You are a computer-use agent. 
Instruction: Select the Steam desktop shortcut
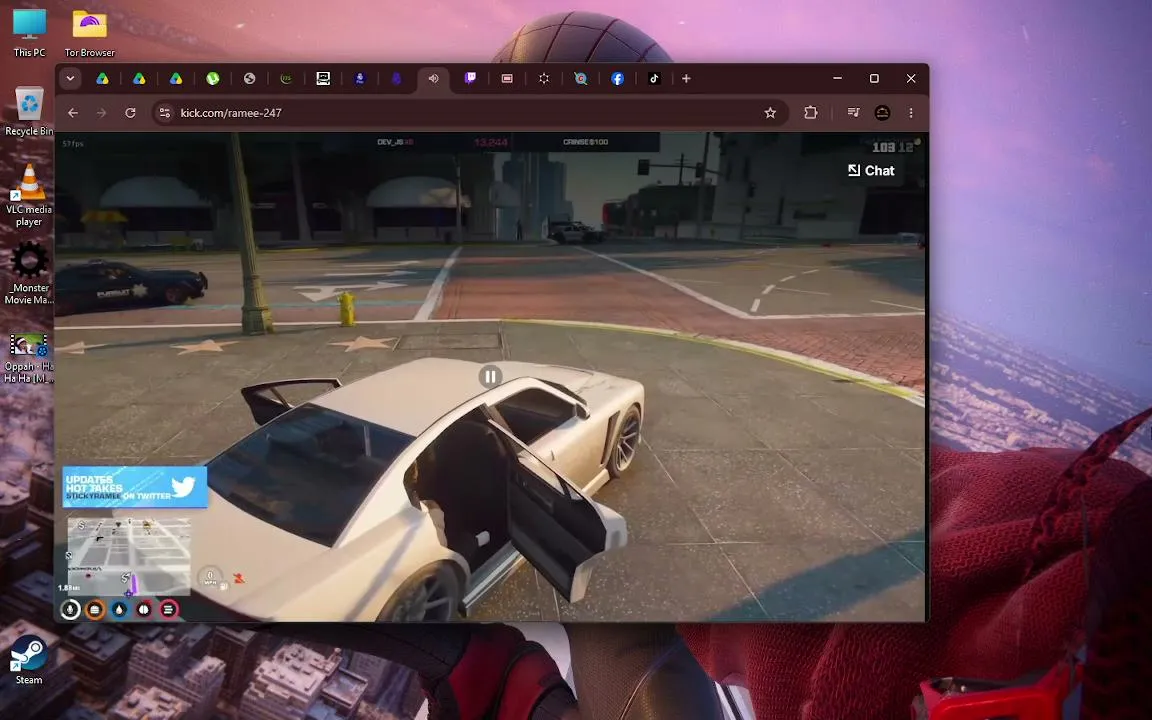(29, 660)
